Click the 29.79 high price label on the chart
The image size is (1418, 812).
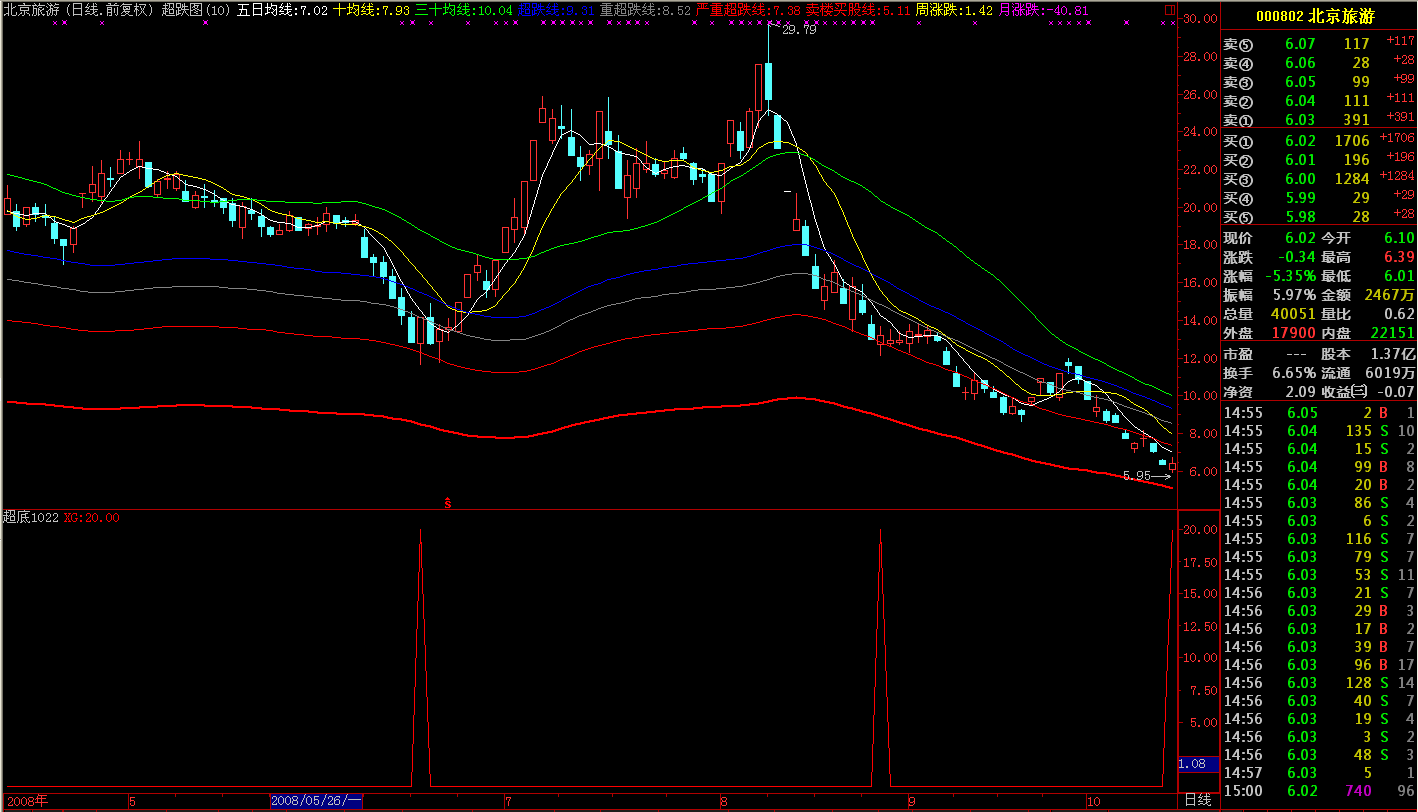799,30
